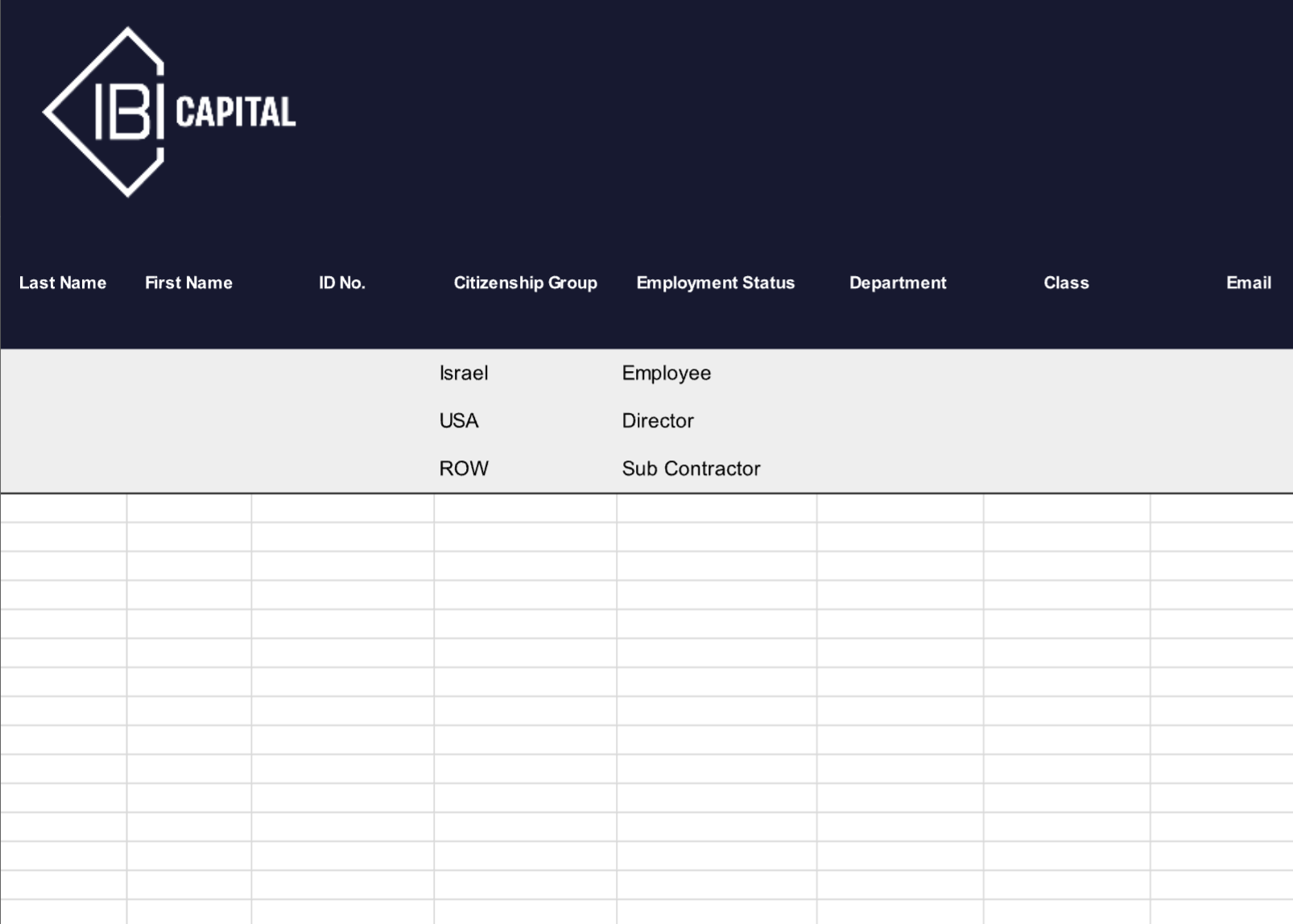The image size is (1293, 924).
Task: Choose the ROW citizenship option
Action: (x=464, y=468)
